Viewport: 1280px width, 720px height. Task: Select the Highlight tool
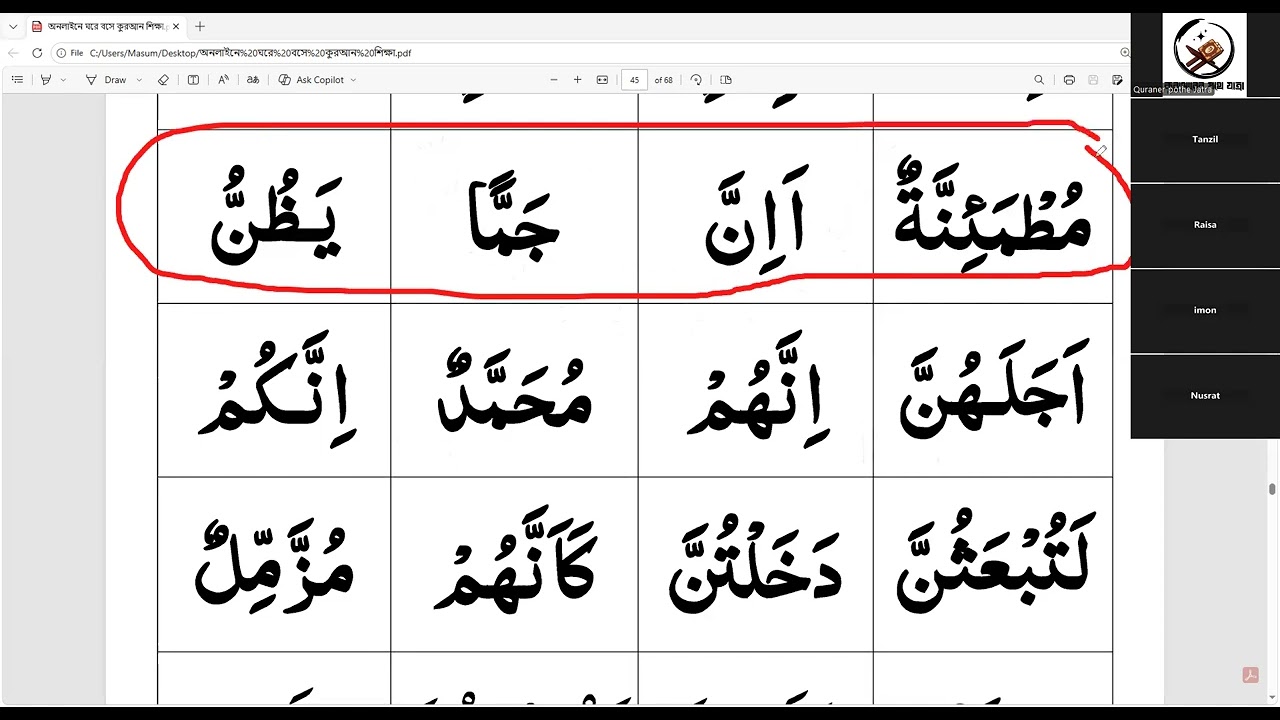[45, 80]
